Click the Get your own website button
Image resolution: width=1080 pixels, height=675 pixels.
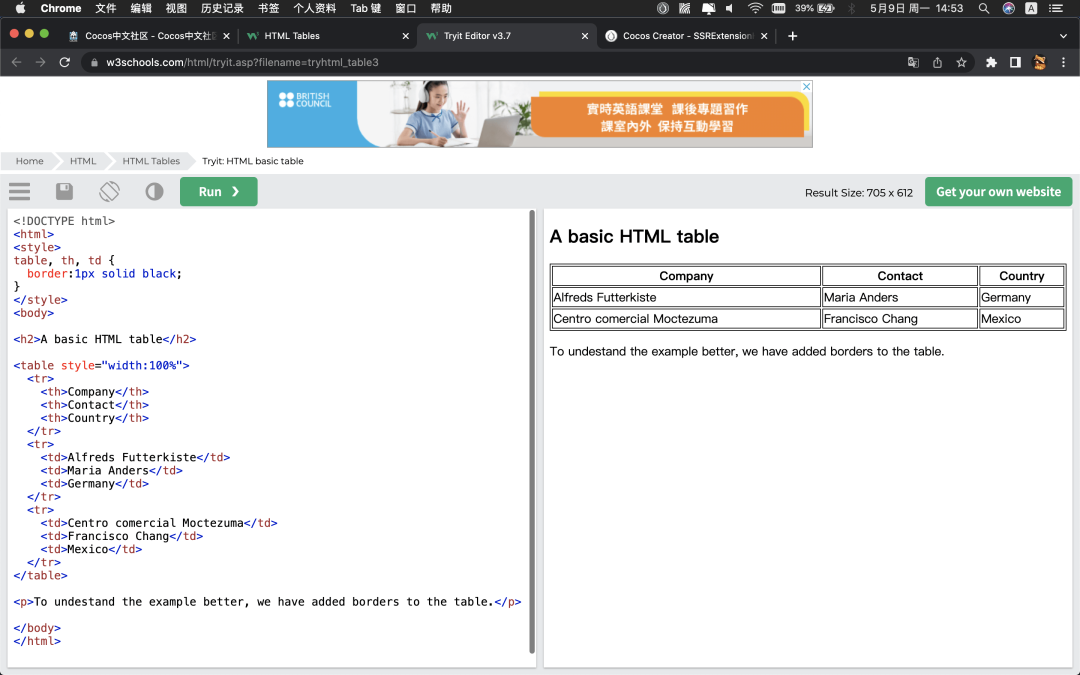coord(997,192)
